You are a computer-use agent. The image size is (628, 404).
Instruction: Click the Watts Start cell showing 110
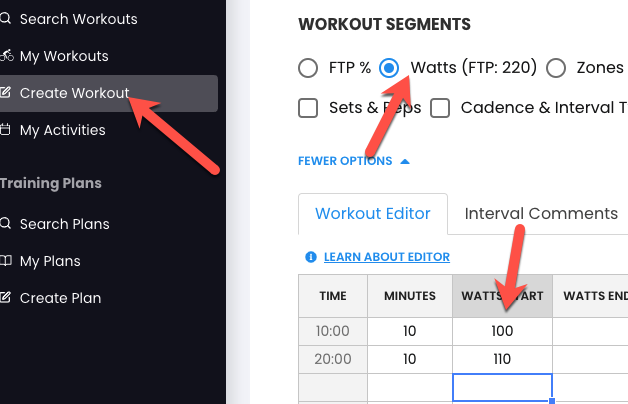point(502,359)
